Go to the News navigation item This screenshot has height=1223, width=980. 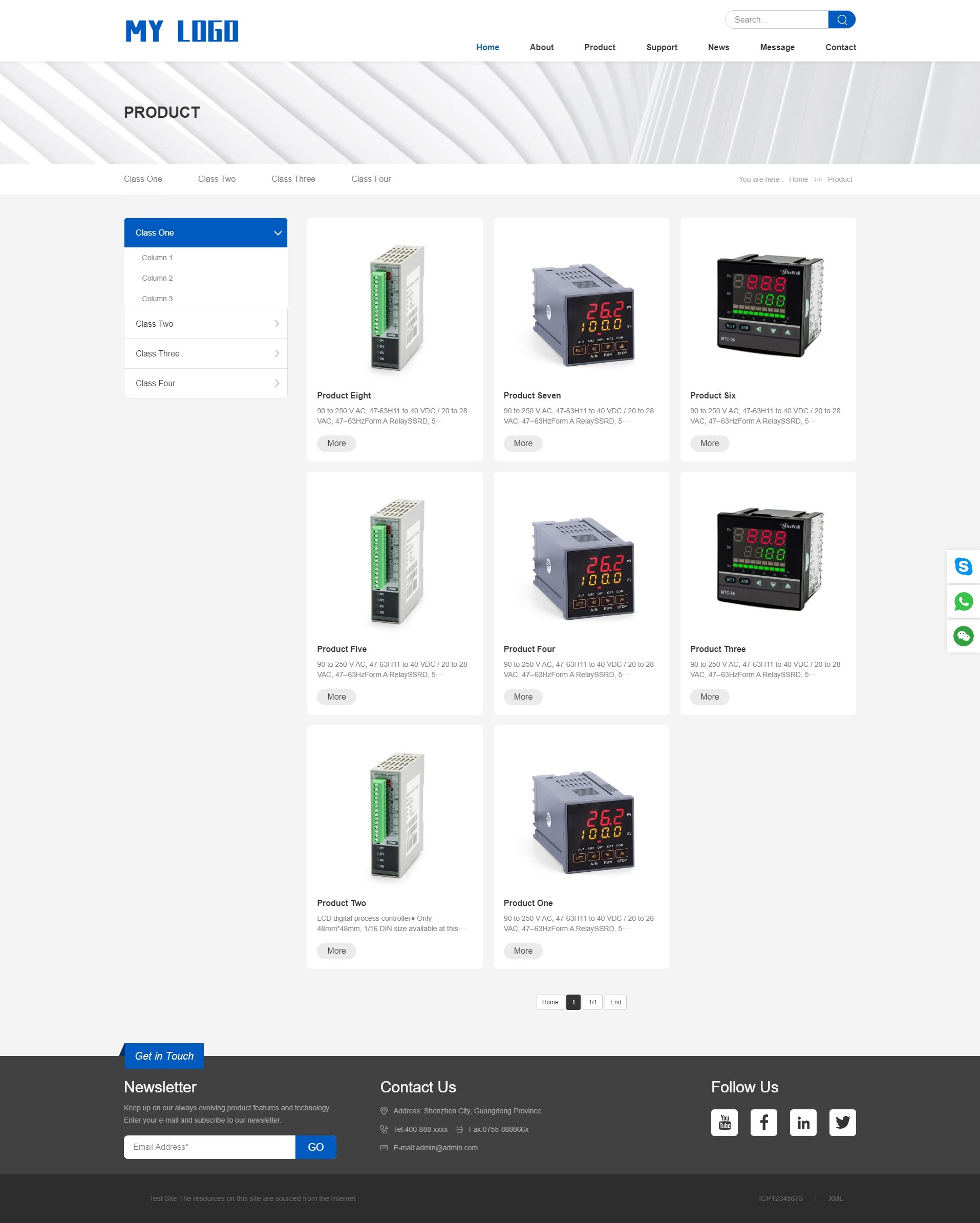718,47
